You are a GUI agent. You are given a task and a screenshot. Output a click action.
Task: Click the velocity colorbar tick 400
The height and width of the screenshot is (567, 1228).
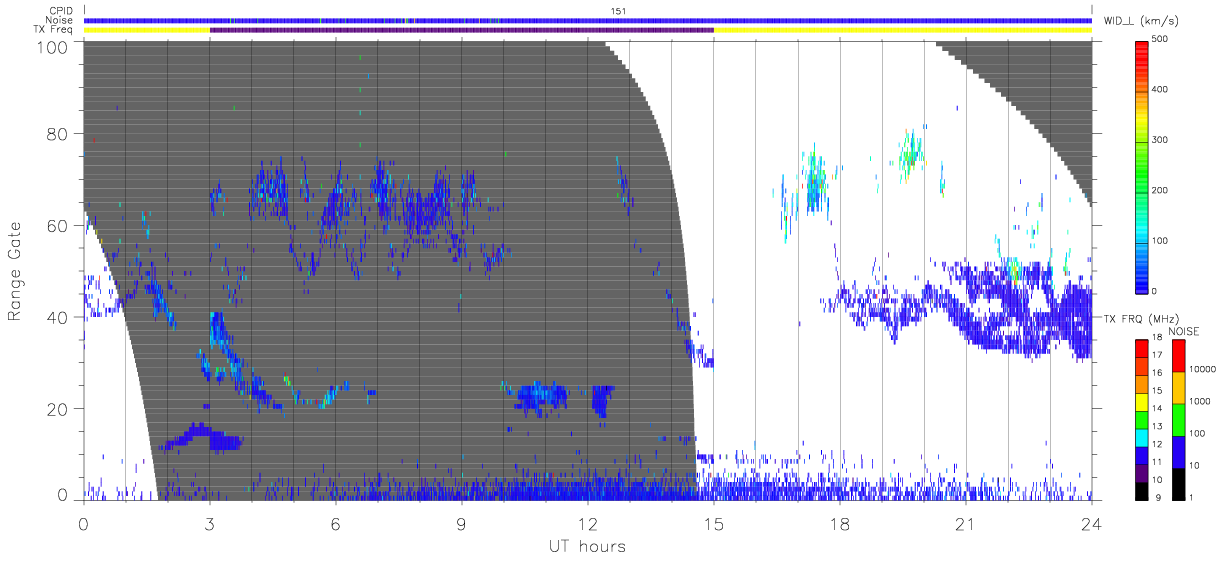(x=1160, y=89)
